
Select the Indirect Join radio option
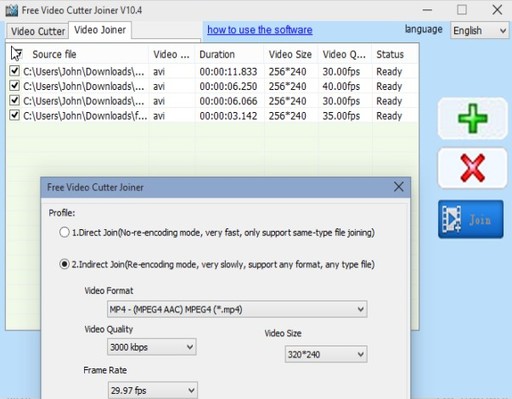tap(64, 264)
